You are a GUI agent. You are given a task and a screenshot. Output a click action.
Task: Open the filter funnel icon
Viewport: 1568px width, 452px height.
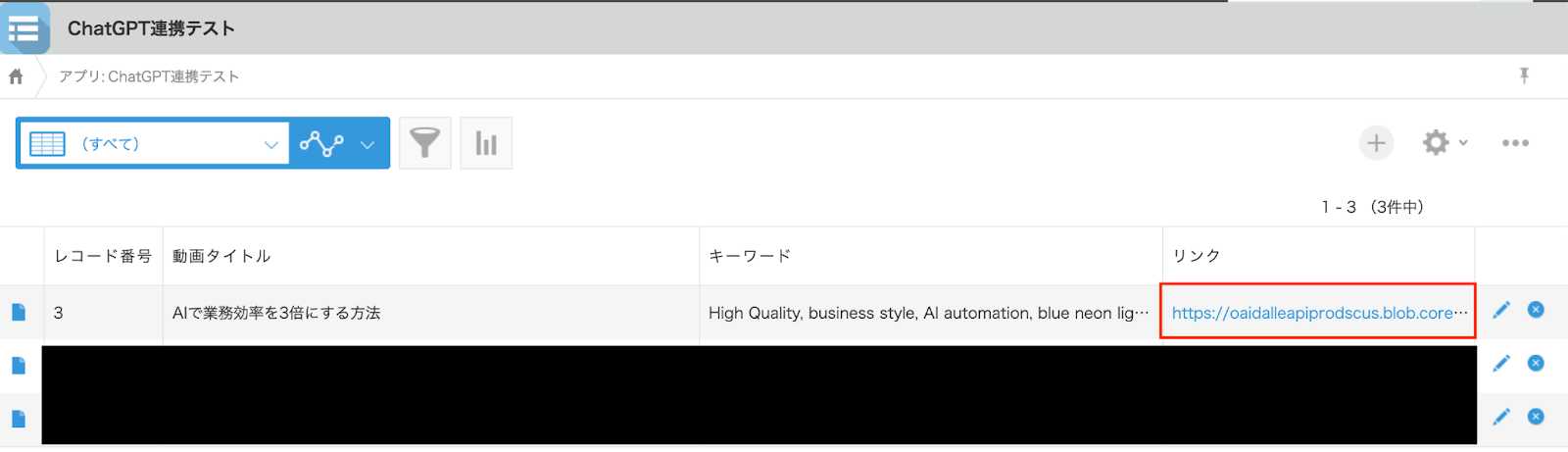coord(425,143)
